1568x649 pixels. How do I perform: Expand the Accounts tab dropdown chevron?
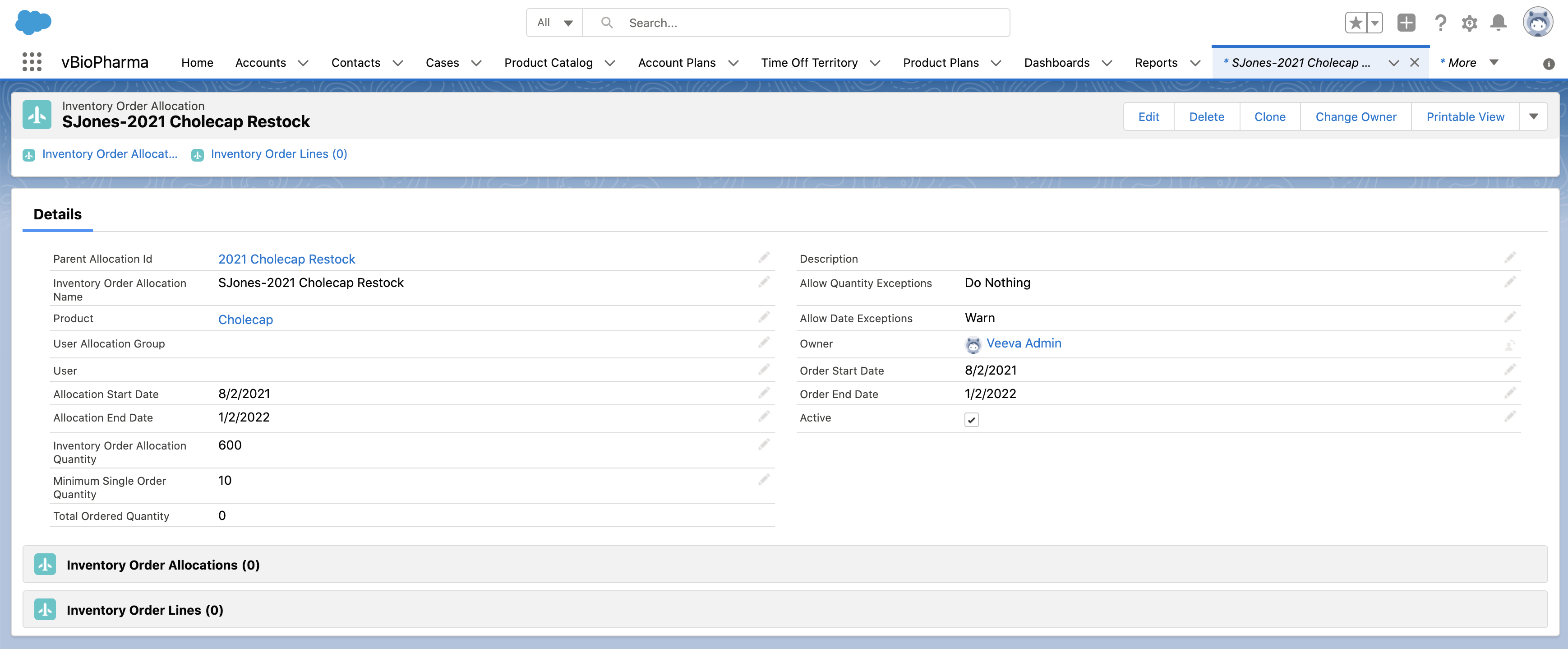pos(303,63)
